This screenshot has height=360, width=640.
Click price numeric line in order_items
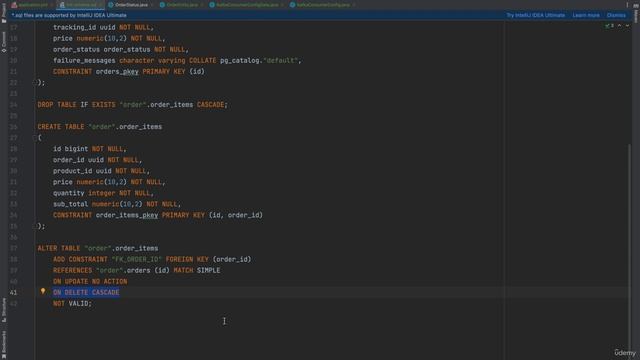pos(109,182)
